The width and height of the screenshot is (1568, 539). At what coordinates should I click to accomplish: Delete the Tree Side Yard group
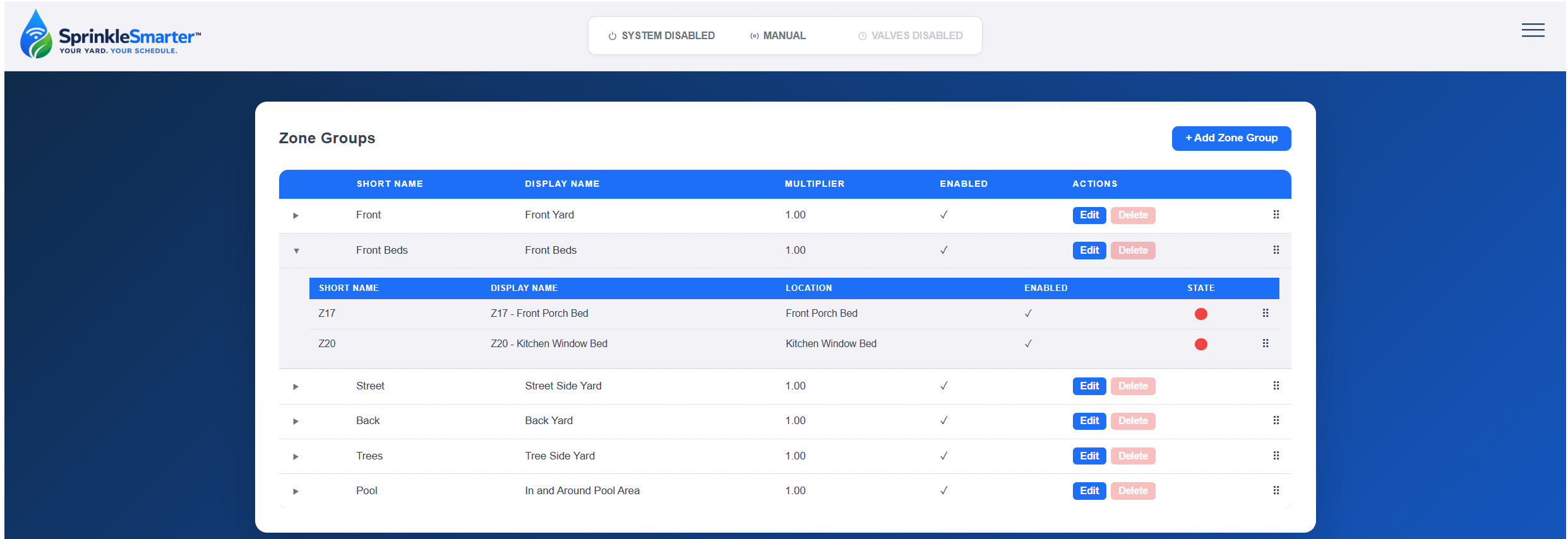(x=1132, y=456)
